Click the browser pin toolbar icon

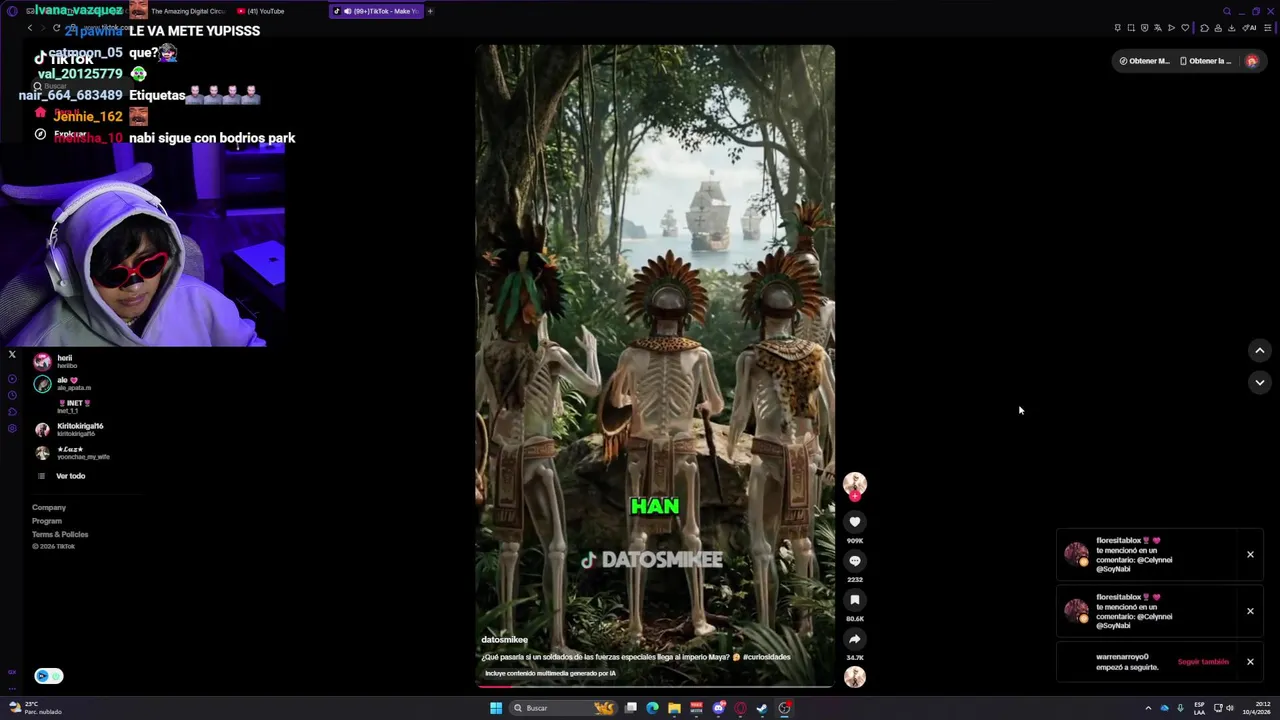pos(1118,28)
